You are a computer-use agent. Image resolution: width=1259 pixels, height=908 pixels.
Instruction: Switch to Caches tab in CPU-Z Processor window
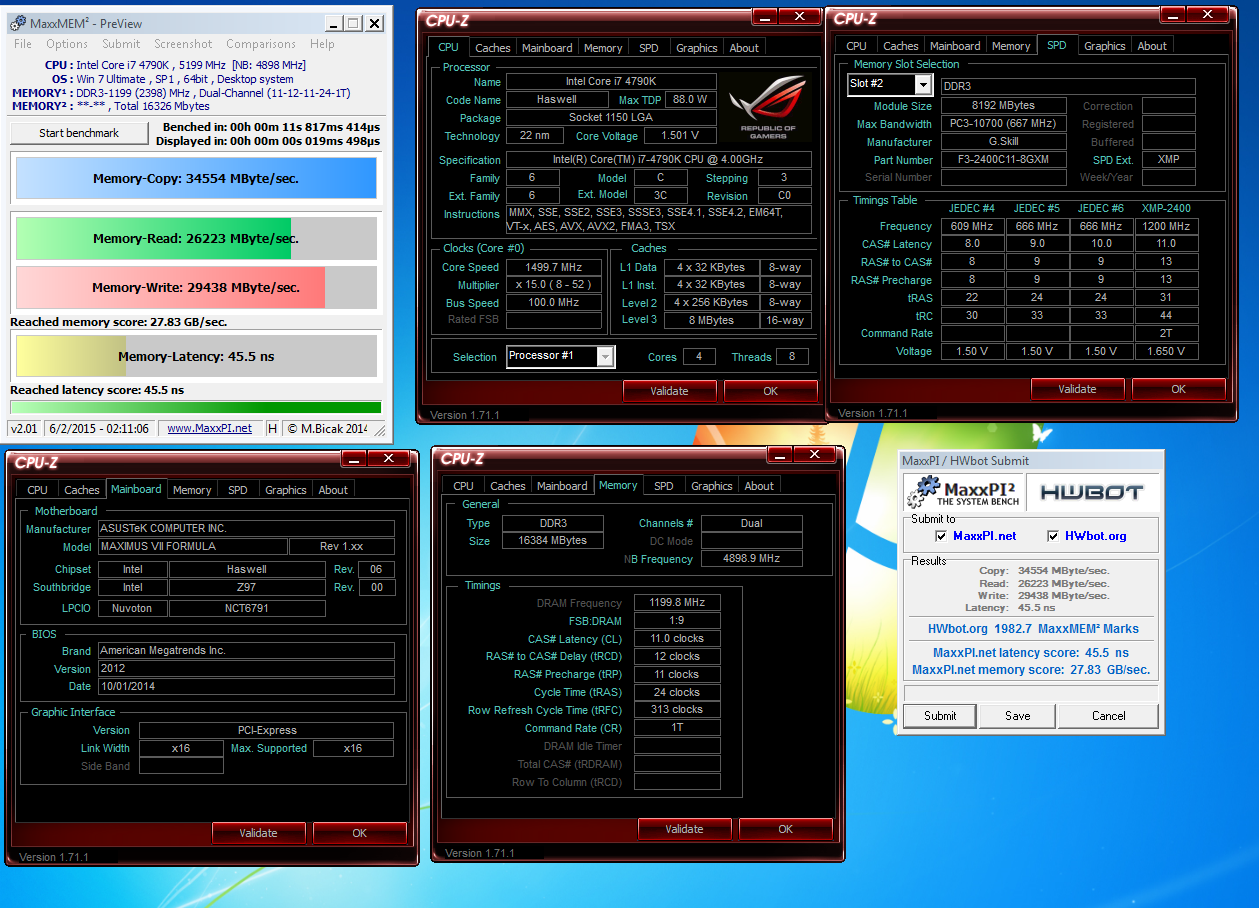point(492,48)
